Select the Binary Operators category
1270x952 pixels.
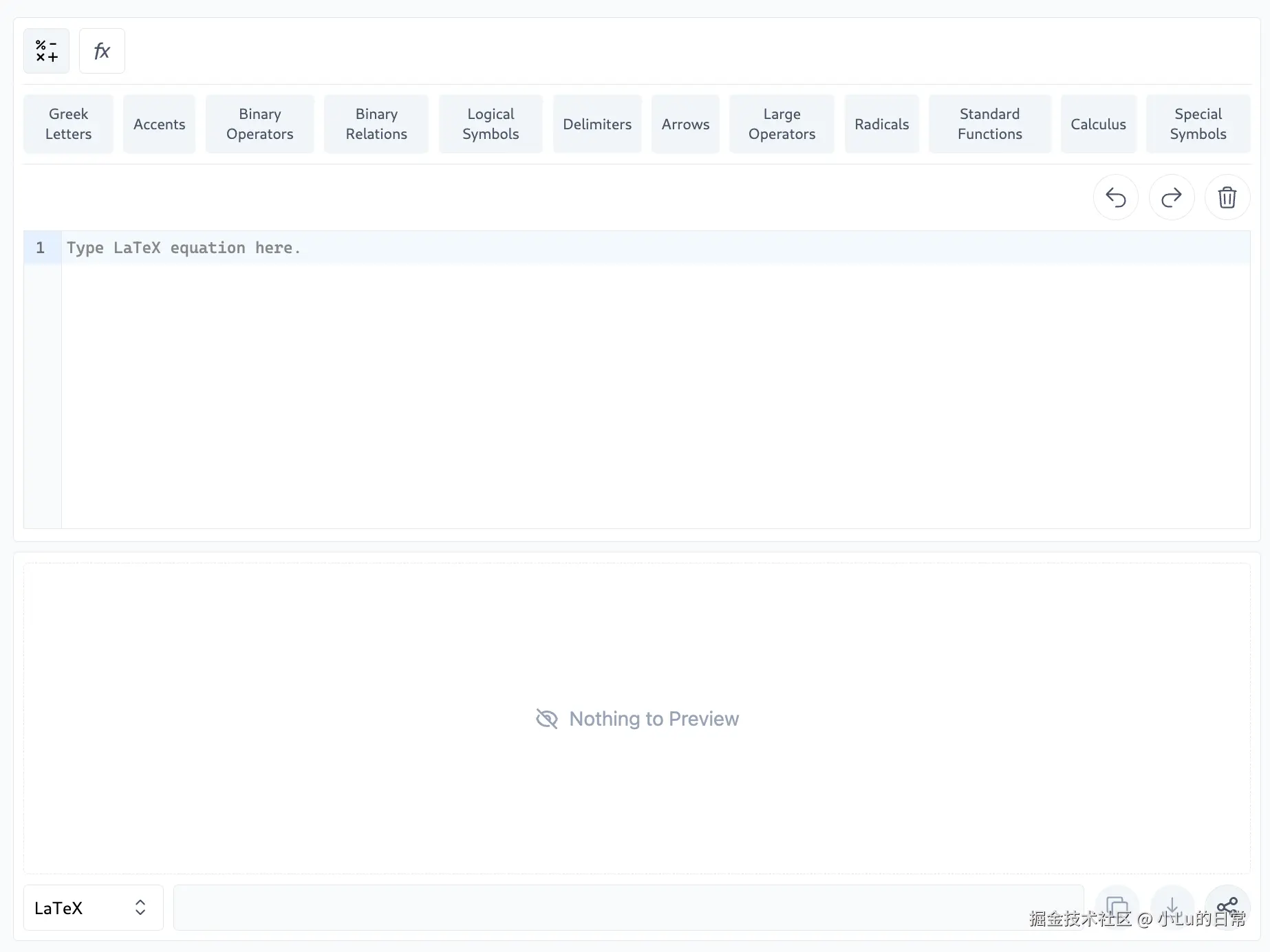click(x=259, y=124)
